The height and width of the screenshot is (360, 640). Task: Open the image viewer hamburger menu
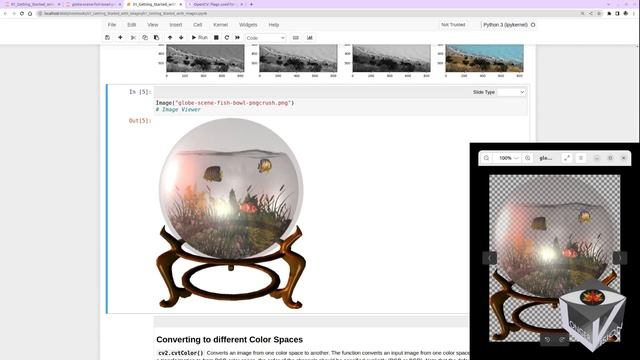coord(581,158)
